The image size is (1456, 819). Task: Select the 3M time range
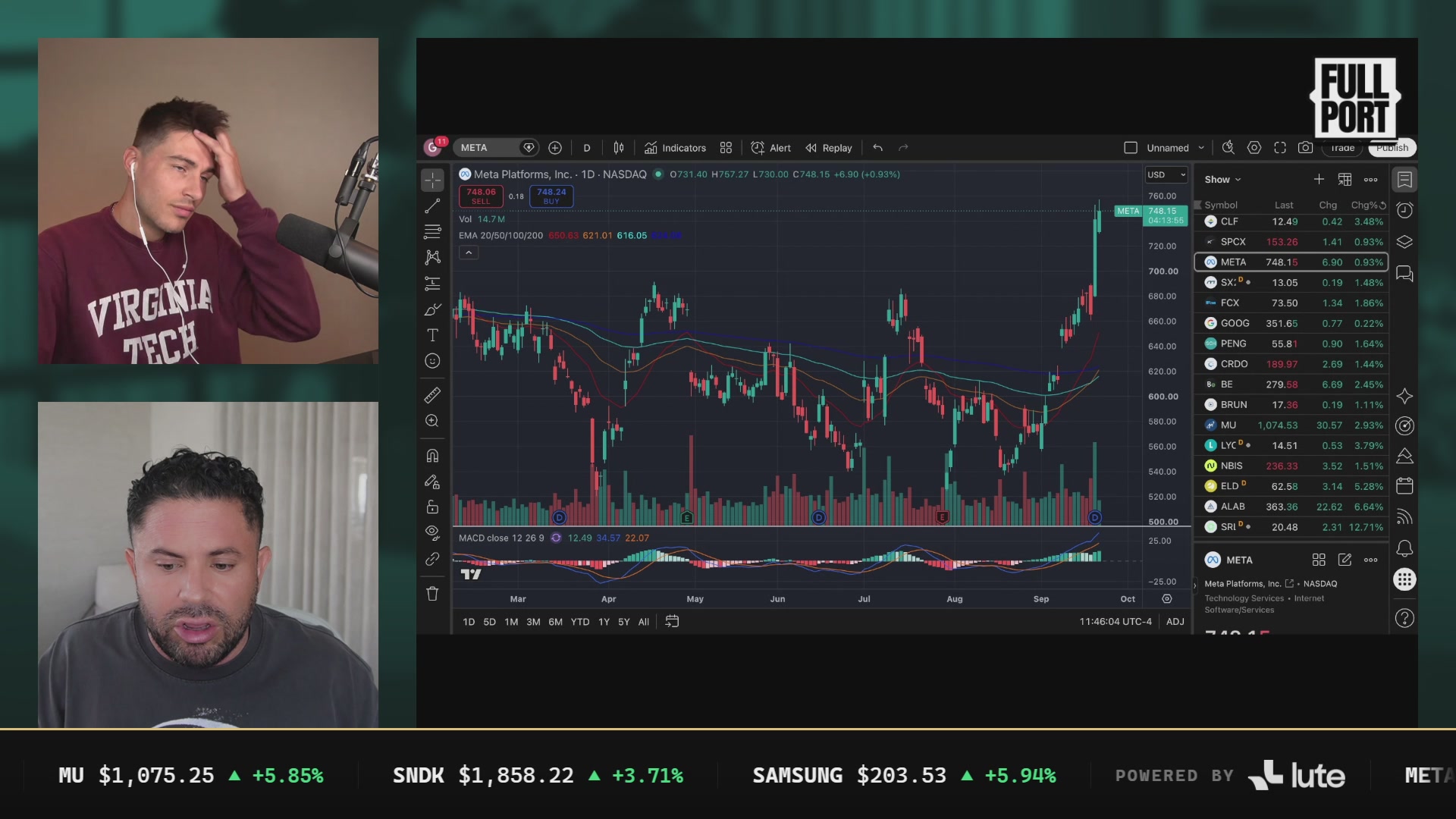[533, 622]
